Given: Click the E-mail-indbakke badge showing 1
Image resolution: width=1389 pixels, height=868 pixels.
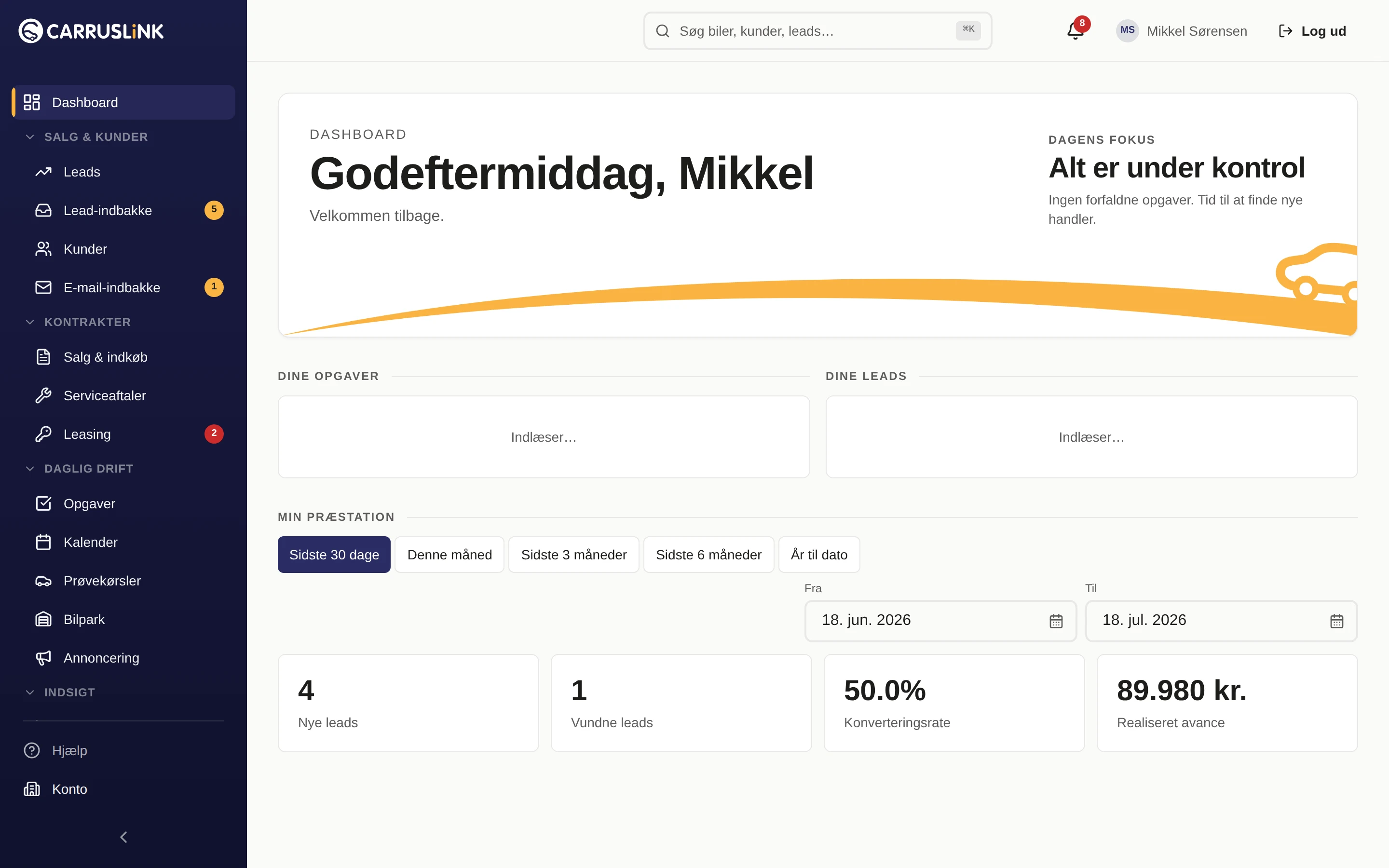Looking at the screenshot, I should (214, 286).
